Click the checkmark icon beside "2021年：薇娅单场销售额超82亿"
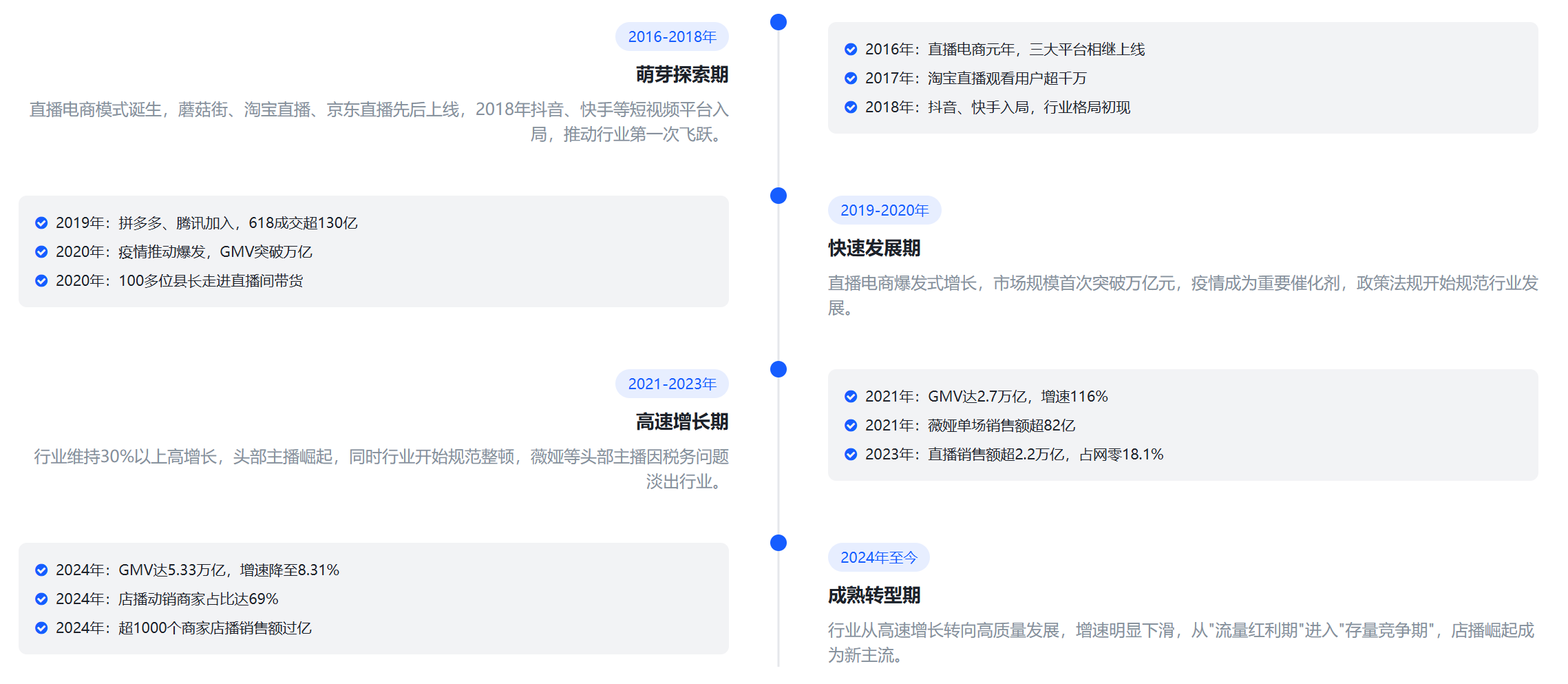 (x=850, y=425)
